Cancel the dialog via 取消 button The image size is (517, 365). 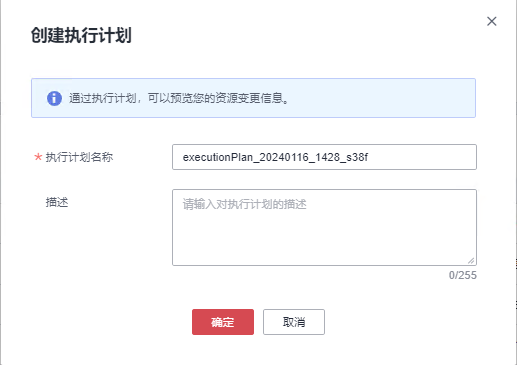[294, 322]
